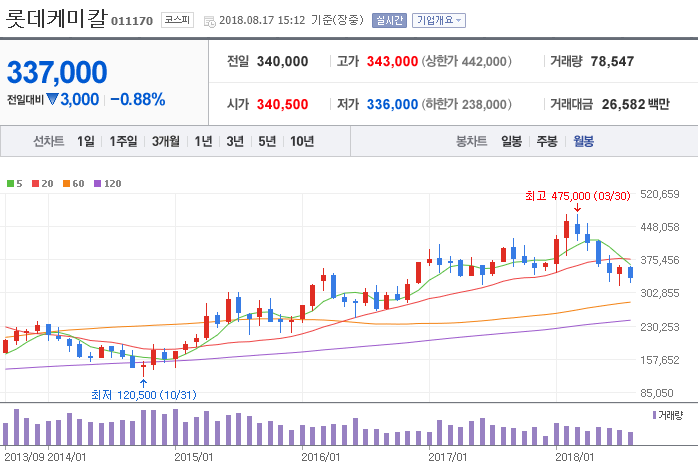Open the 기업개요 dropdown
This screenshot has height=468, width=698.
[x=439, y=20]
